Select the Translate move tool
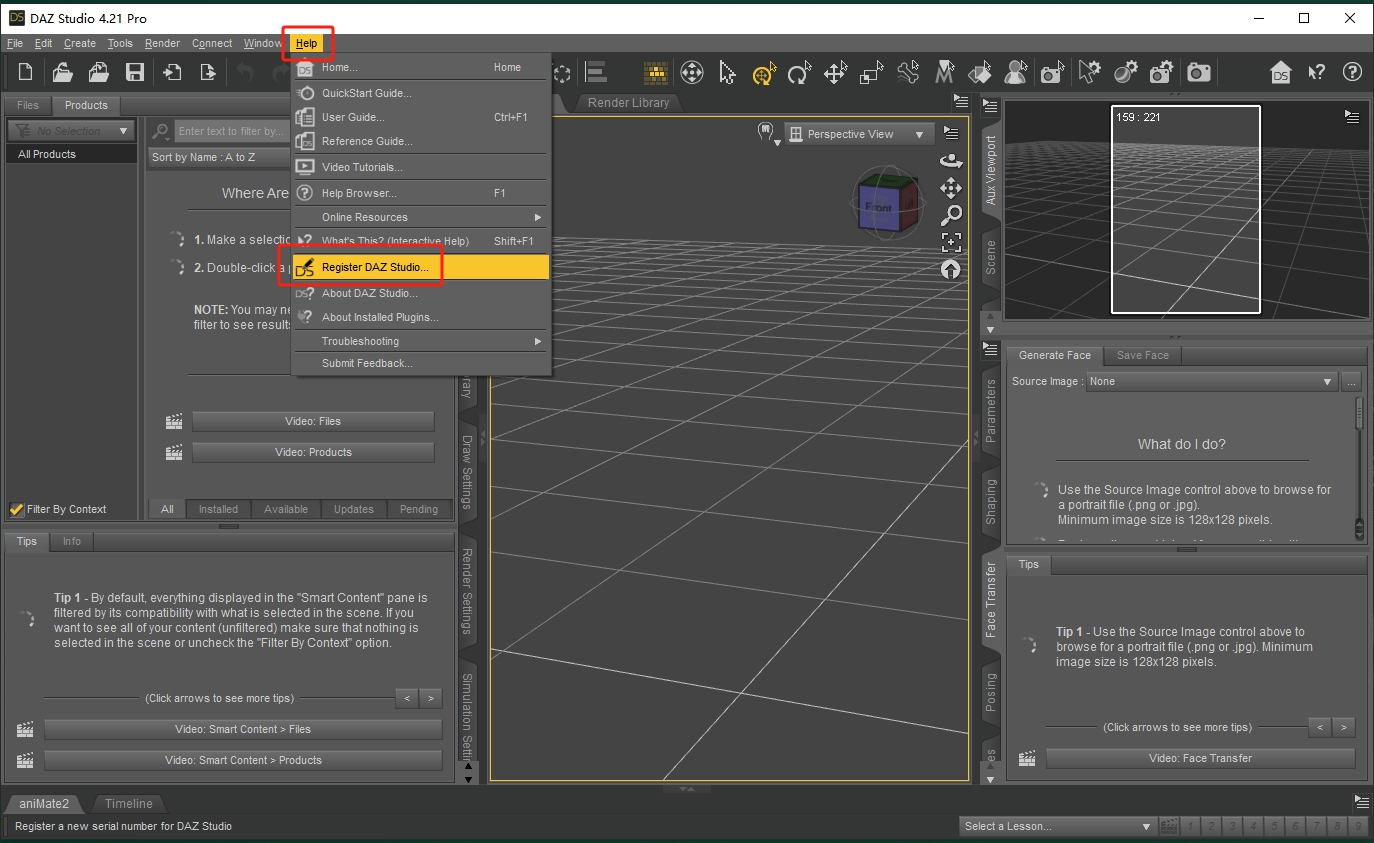This screenshot has width=1374, height=843. (835, 72)
